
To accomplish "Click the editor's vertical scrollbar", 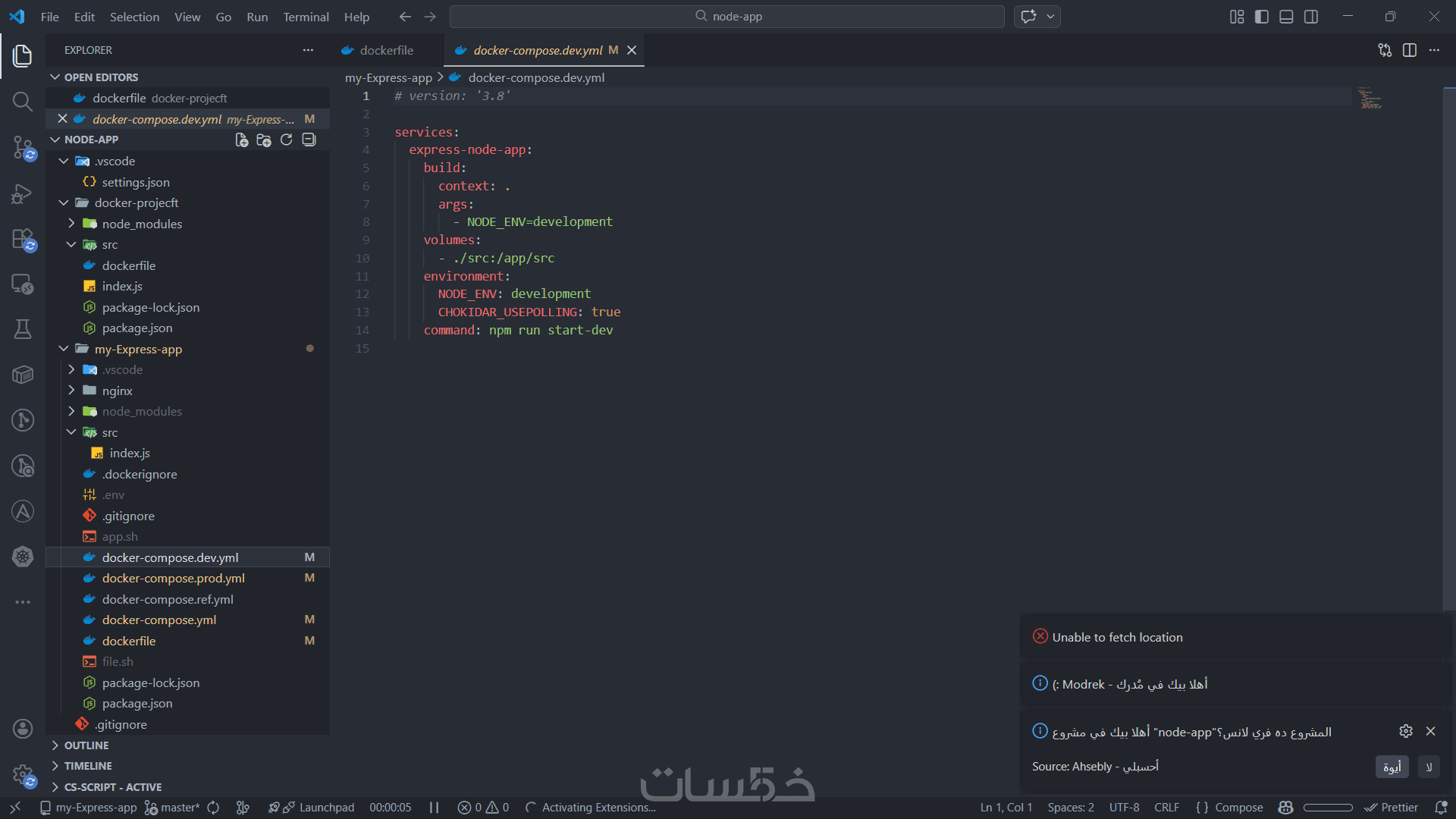I will pyautogui.click(x=1448, y=341).
